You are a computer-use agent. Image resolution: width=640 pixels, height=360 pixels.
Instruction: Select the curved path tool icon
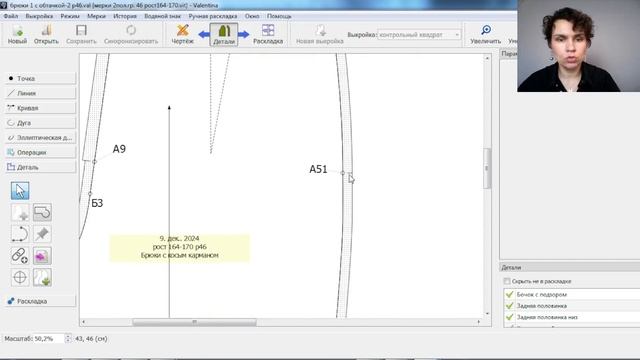pos(20,234)
